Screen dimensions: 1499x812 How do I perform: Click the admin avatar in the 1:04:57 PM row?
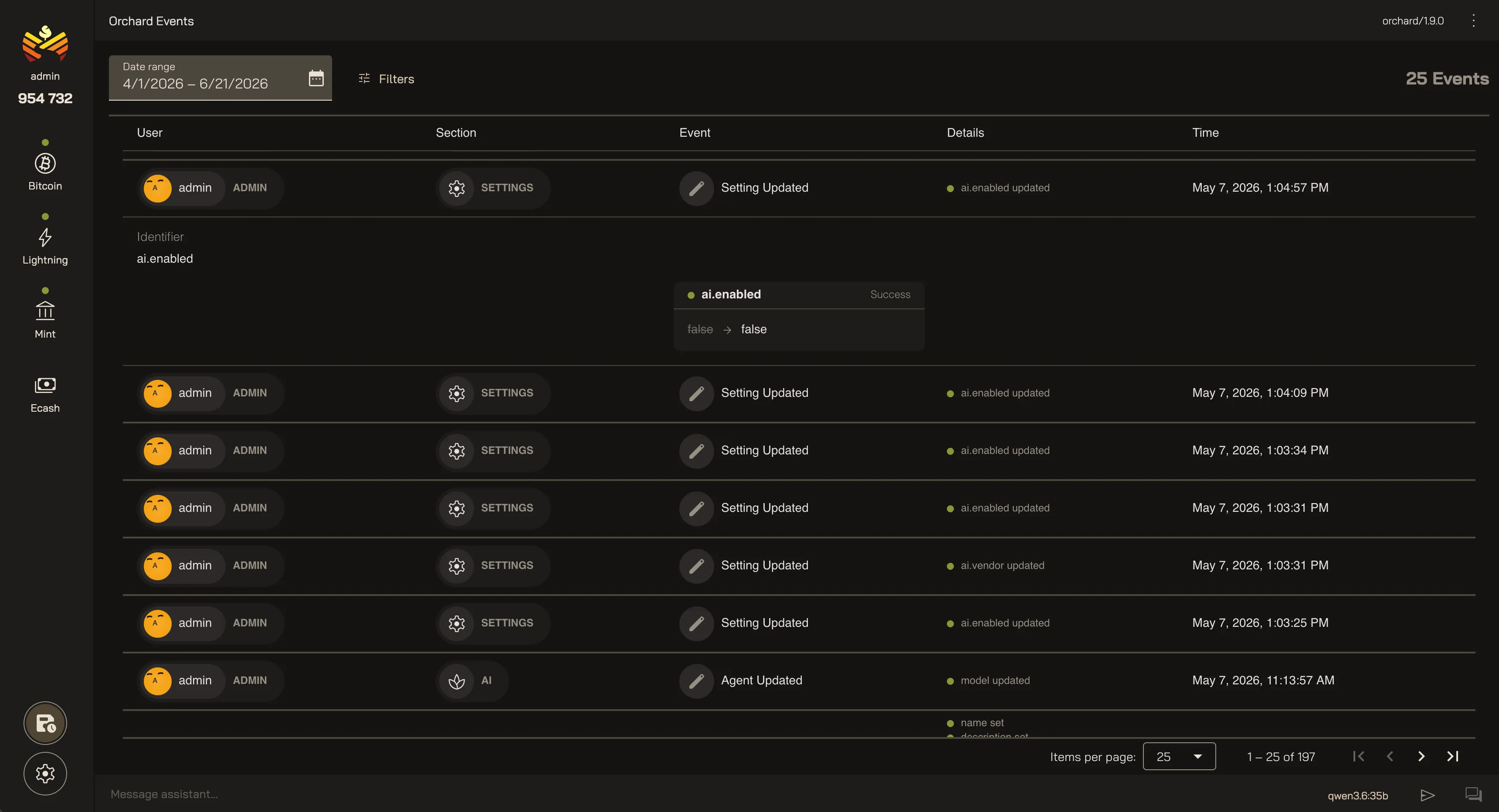pyautogui.click(x=158, y=188)
